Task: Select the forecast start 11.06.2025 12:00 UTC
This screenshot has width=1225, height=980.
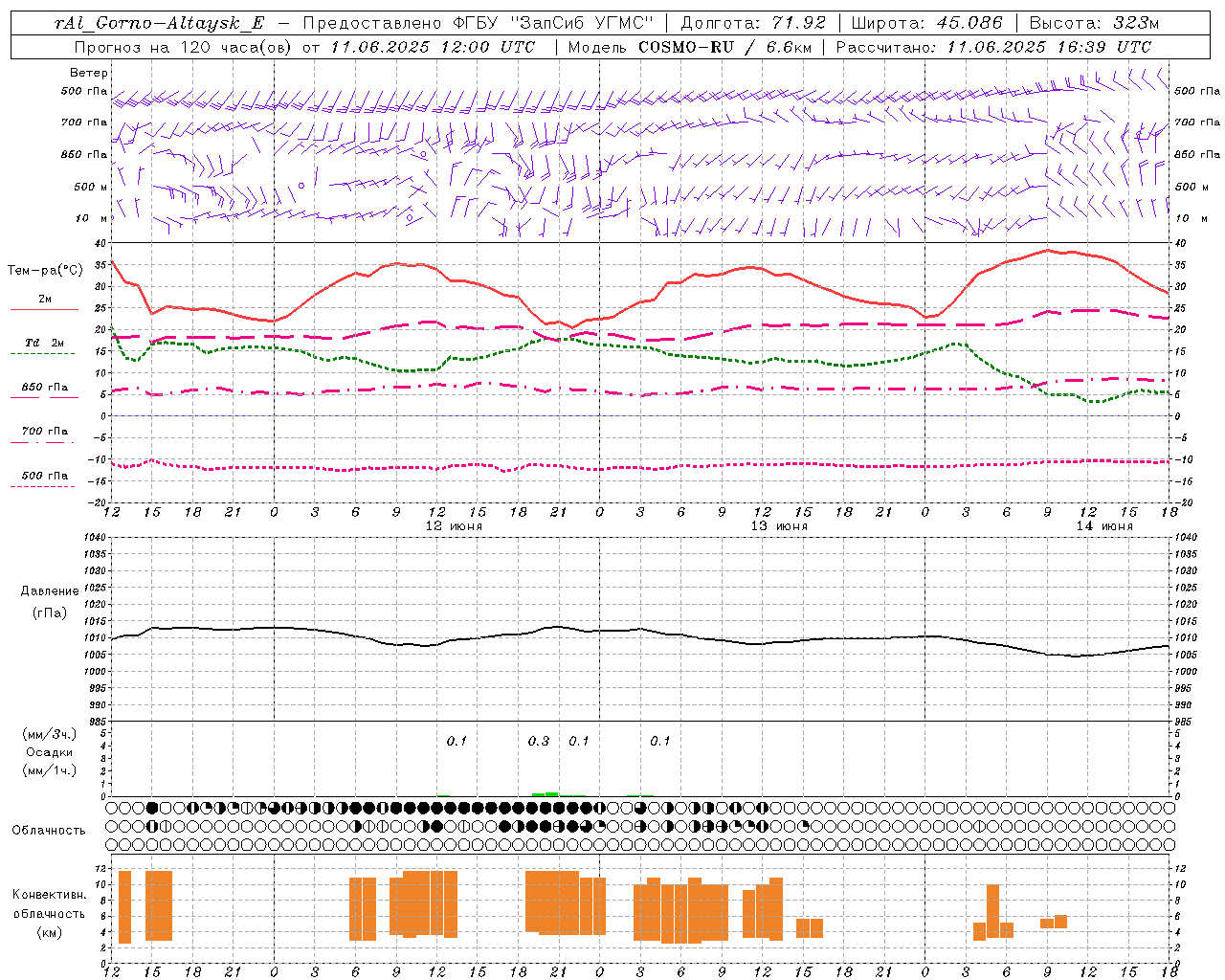Action: 433,46
